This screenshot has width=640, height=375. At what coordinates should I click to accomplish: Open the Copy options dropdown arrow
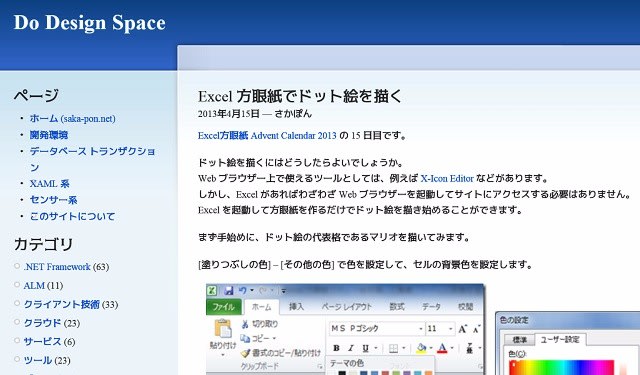tap(274, 338)
